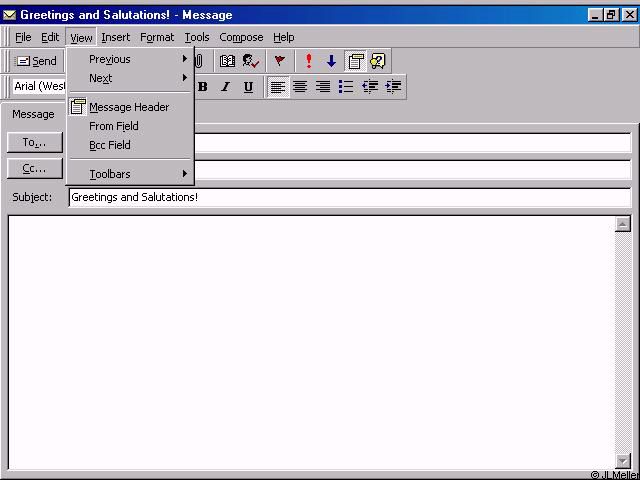Show the From Field option
Viewport: 640px width, 480px height.
click(x=130, y=126)
